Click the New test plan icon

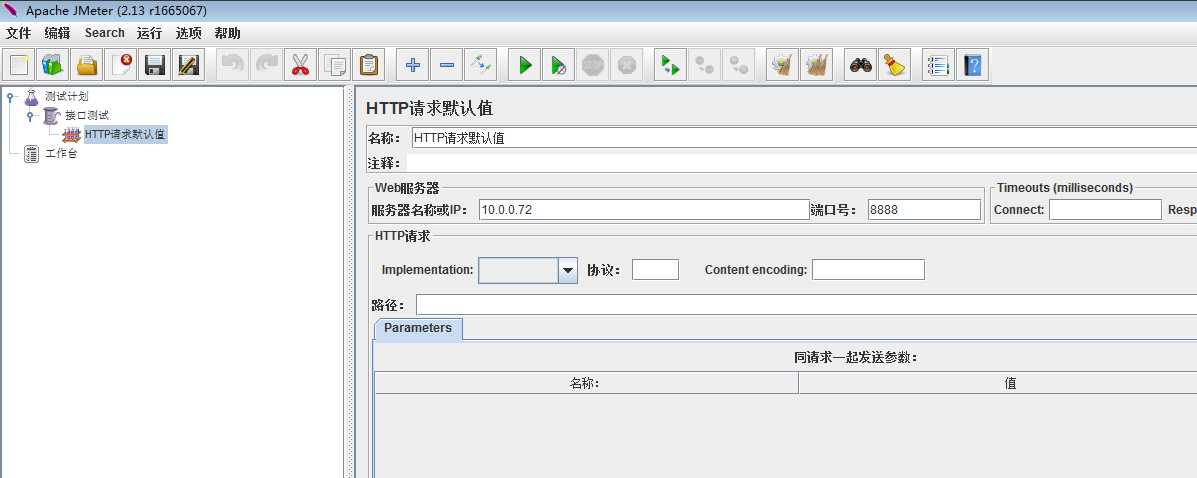tap(20, 65)
